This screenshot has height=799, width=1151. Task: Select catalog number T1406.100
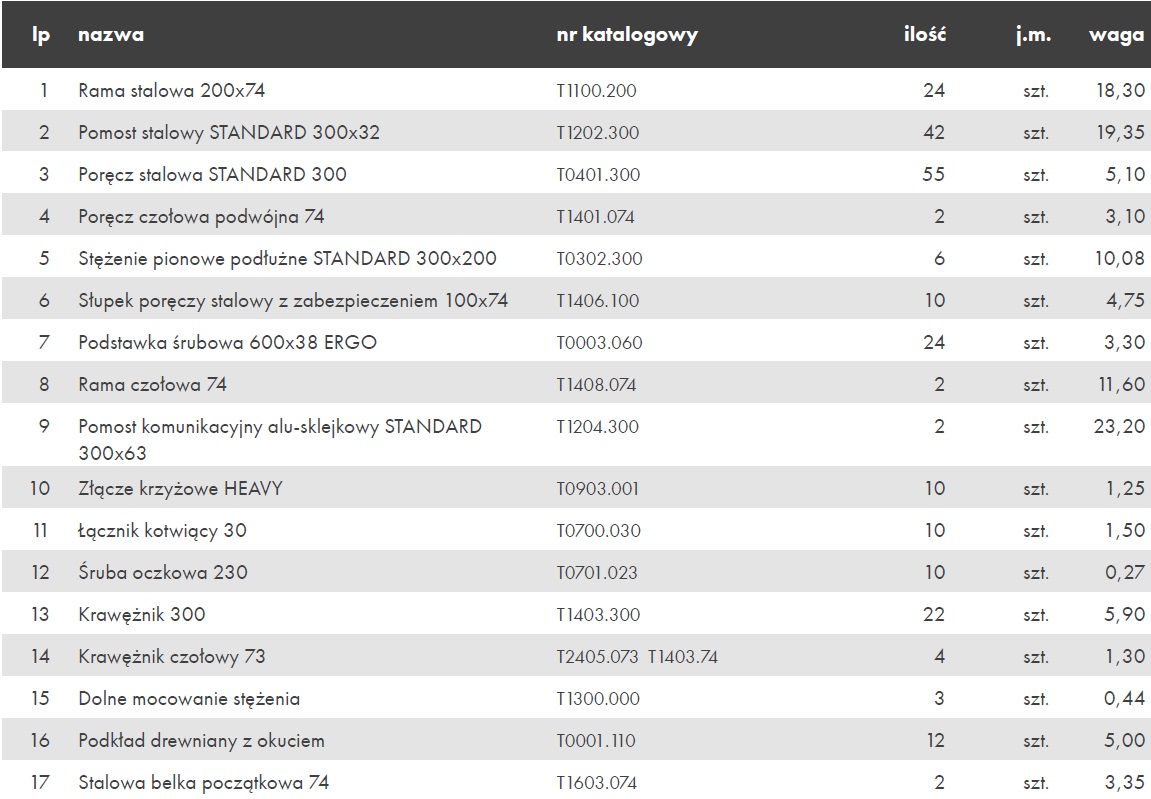(598, 301)
